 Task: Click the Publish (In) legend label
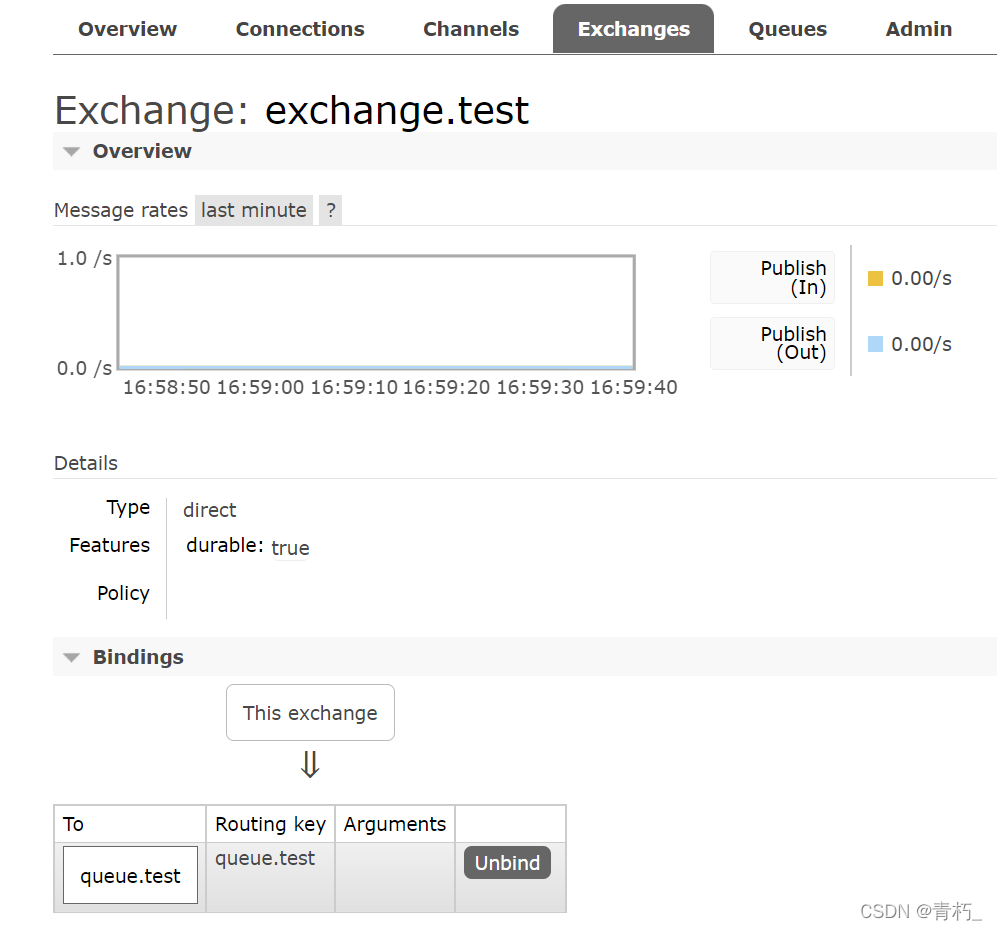773,278
